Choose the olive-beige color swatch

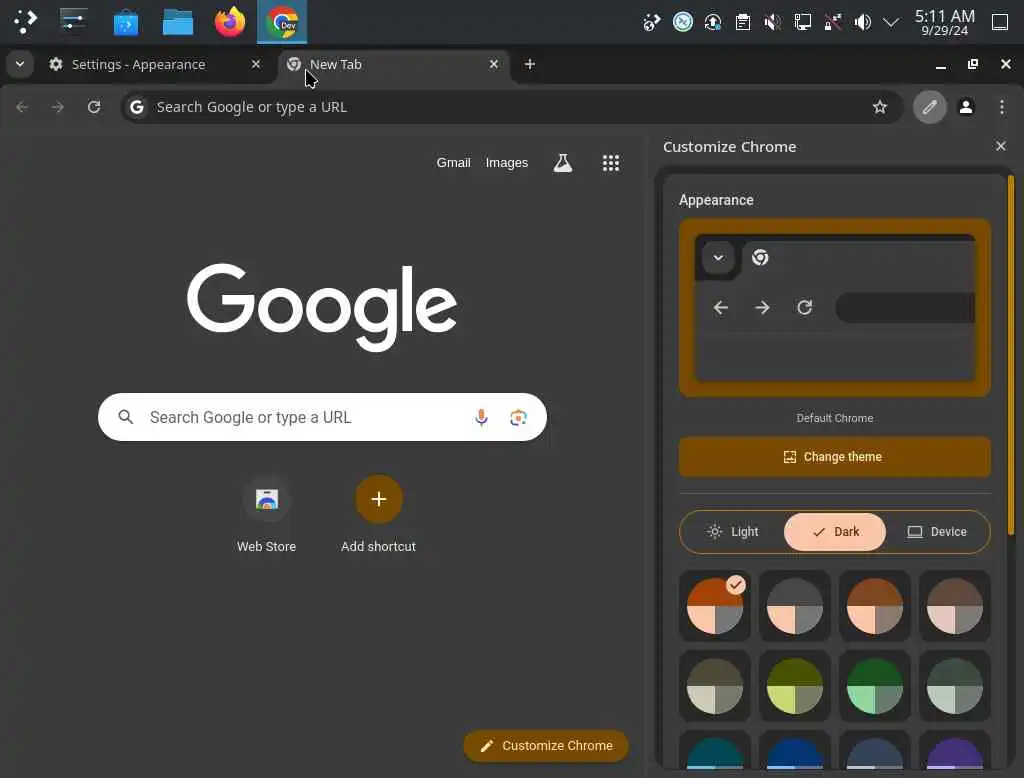point(714,686)
